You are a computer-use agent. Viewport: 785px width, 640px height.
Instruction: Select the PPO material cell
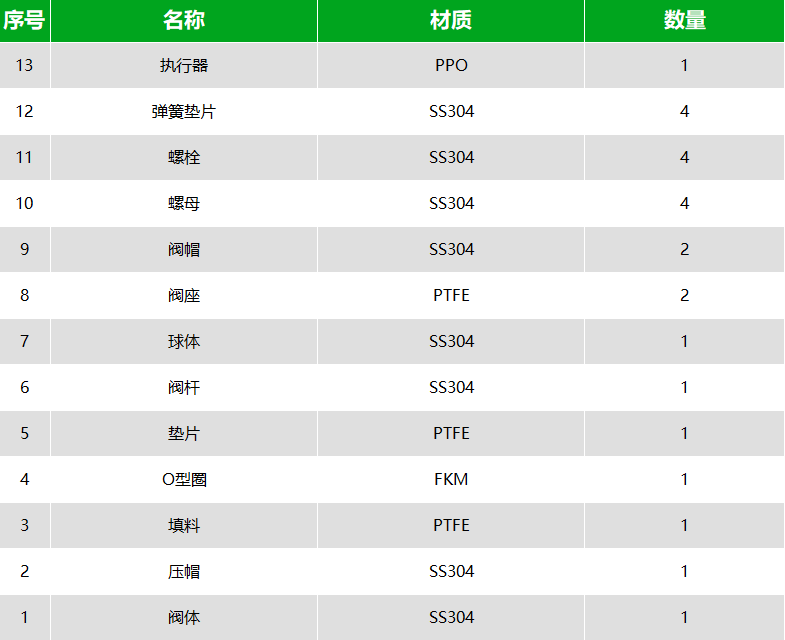pyautogui.click(x=451, y=65)
